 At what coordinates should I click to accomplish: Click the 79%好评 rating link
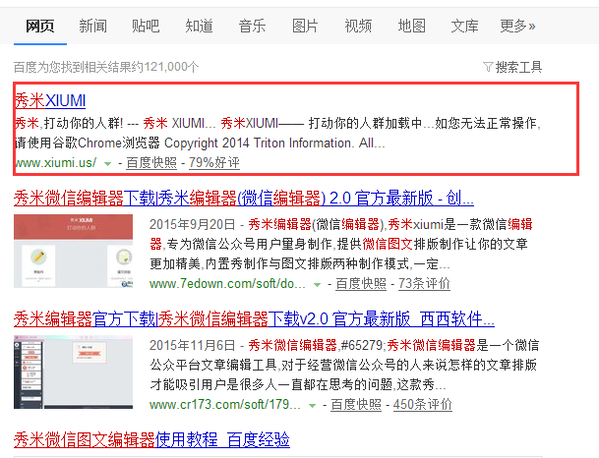(214, 163)
